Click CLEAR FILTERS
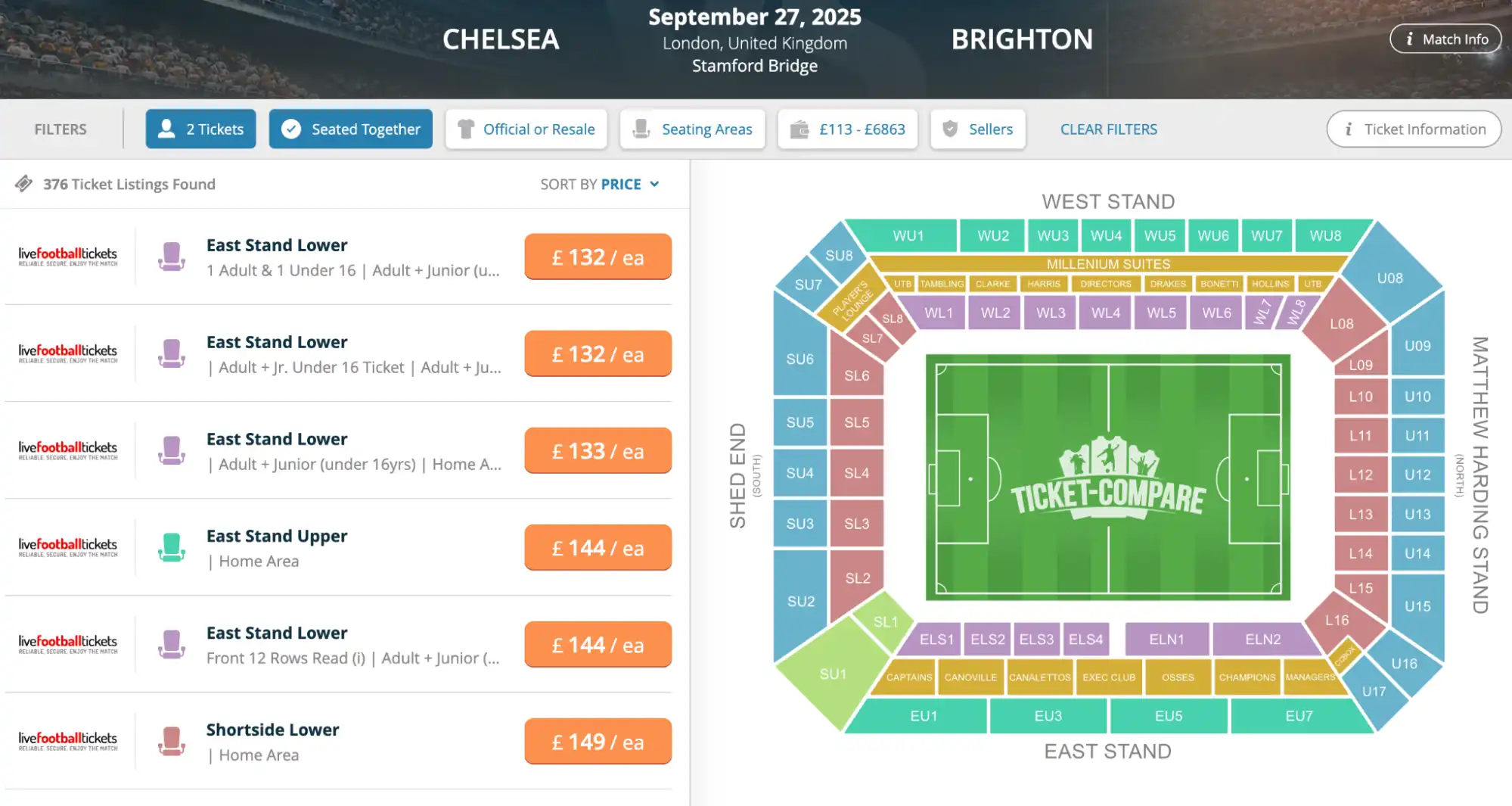 point(1108,129)
